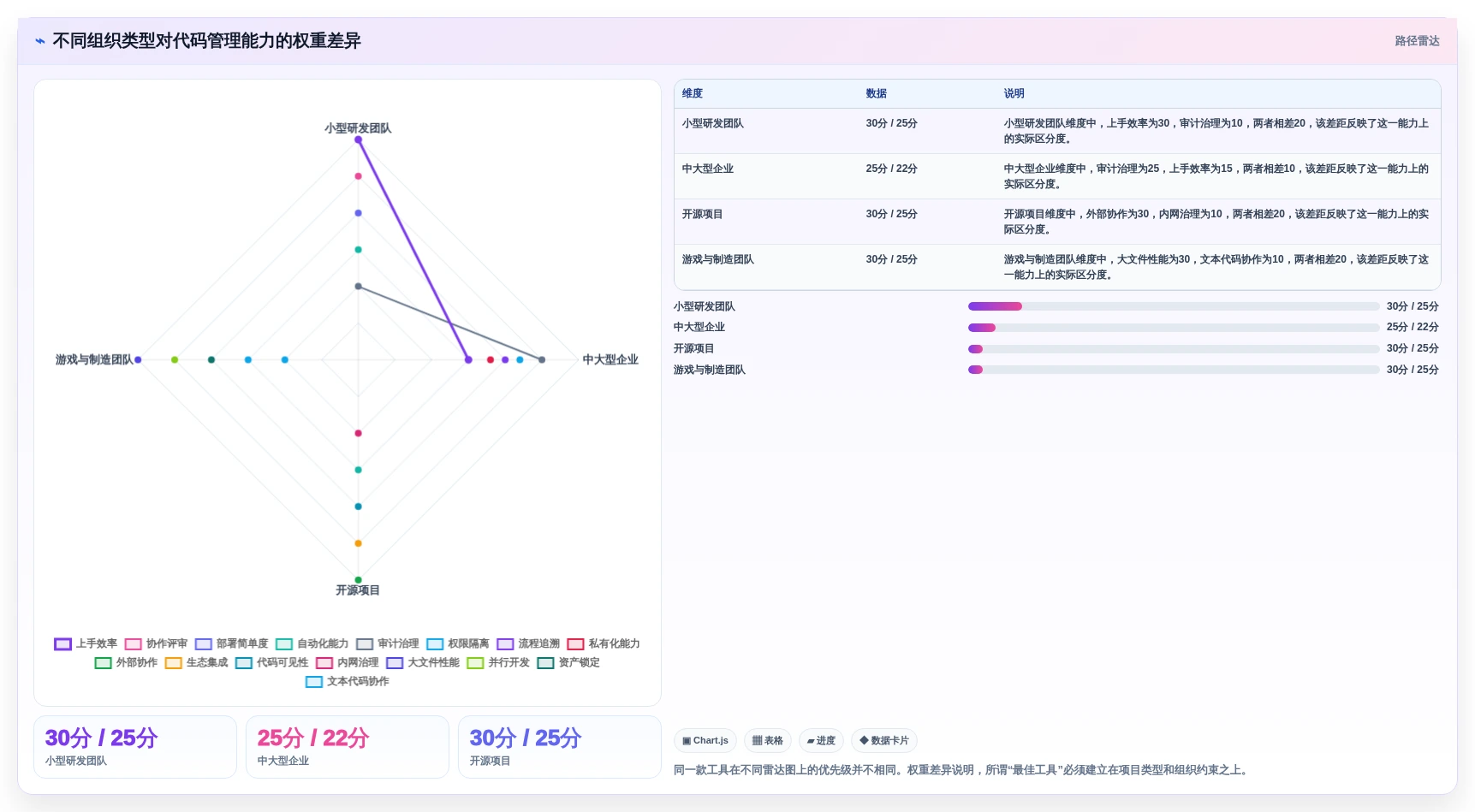
Task: Click the 开源项目 progress bar
Action: [1174, 349]
